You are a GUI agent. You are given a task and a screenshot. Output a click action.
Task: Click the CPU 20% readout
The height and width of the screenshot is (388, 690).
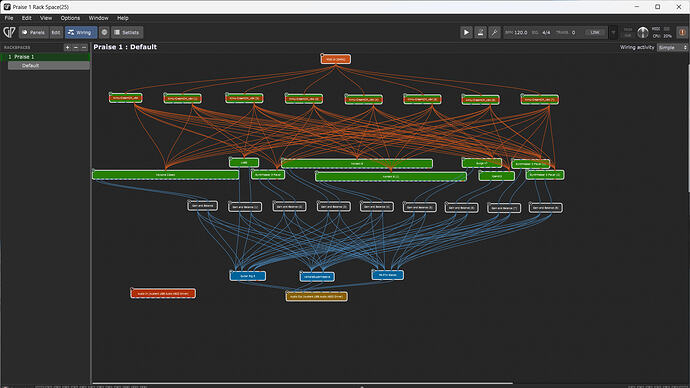[662, 36]
